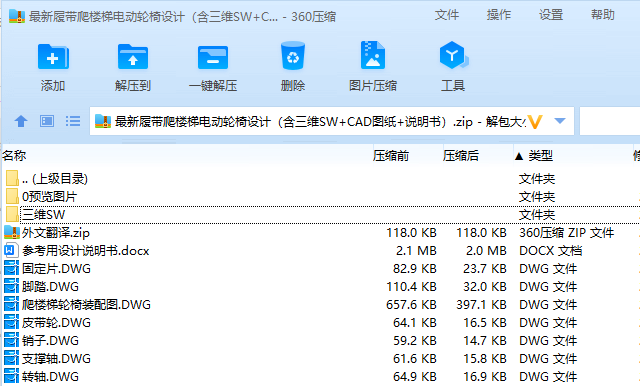Click the 397.1 KB compressed size value
This screenshot has height=386, width=640.
click(x=482, y=304)
